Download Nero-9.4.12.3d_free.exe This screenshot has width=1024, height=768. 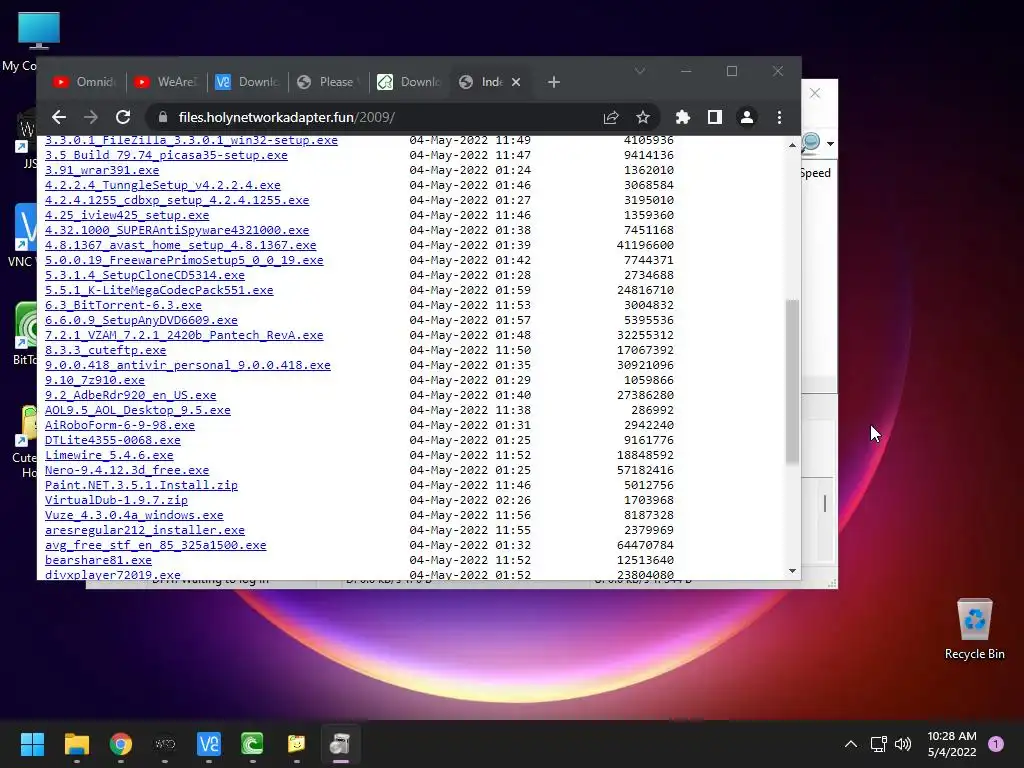tap(127, 471)
